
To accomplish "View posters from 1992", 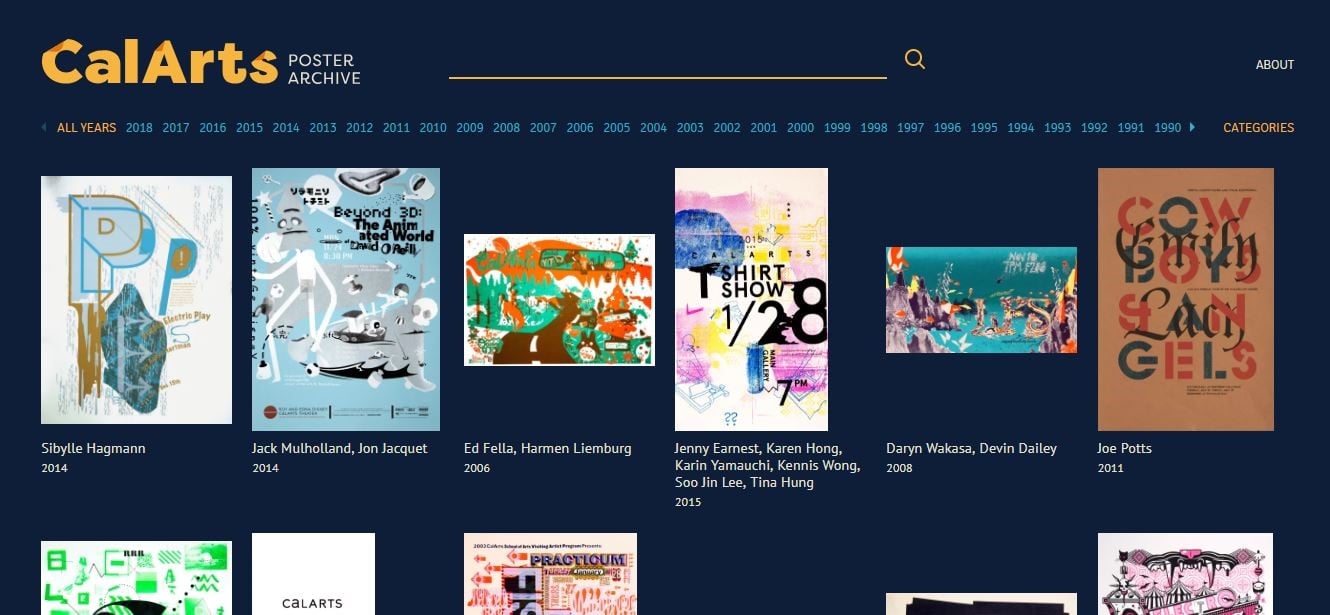I will (x=1094, y=128).
